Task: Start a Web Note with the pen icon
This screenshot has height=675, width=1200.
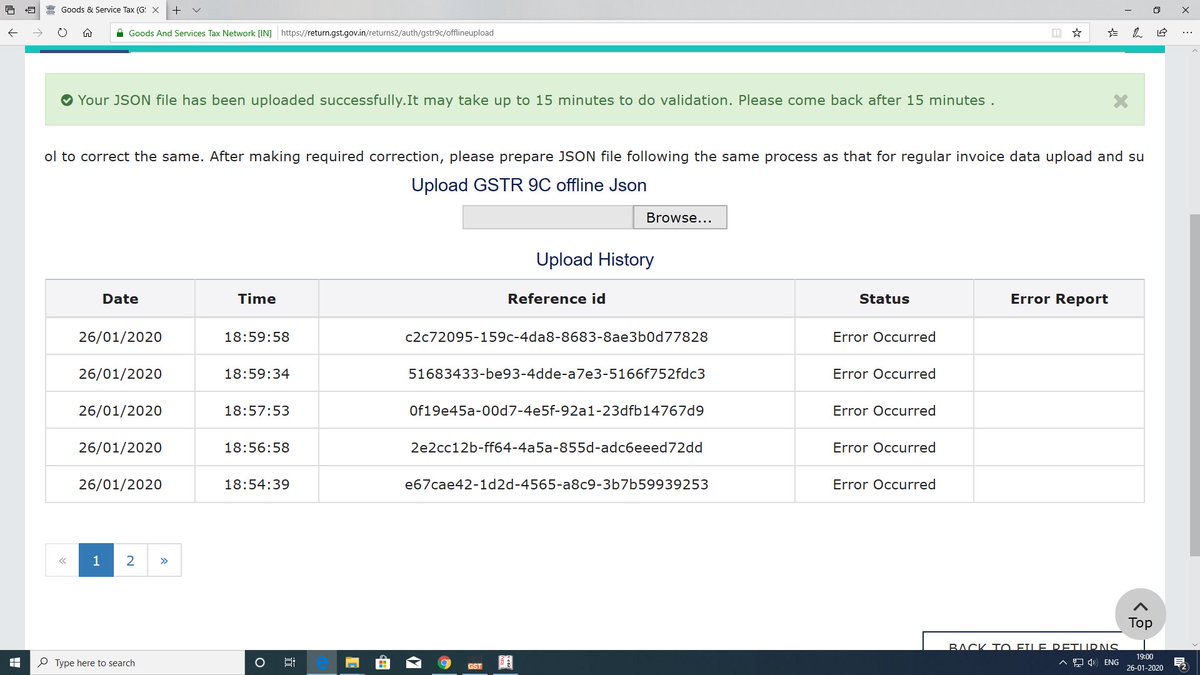Action: point(1136,32)
